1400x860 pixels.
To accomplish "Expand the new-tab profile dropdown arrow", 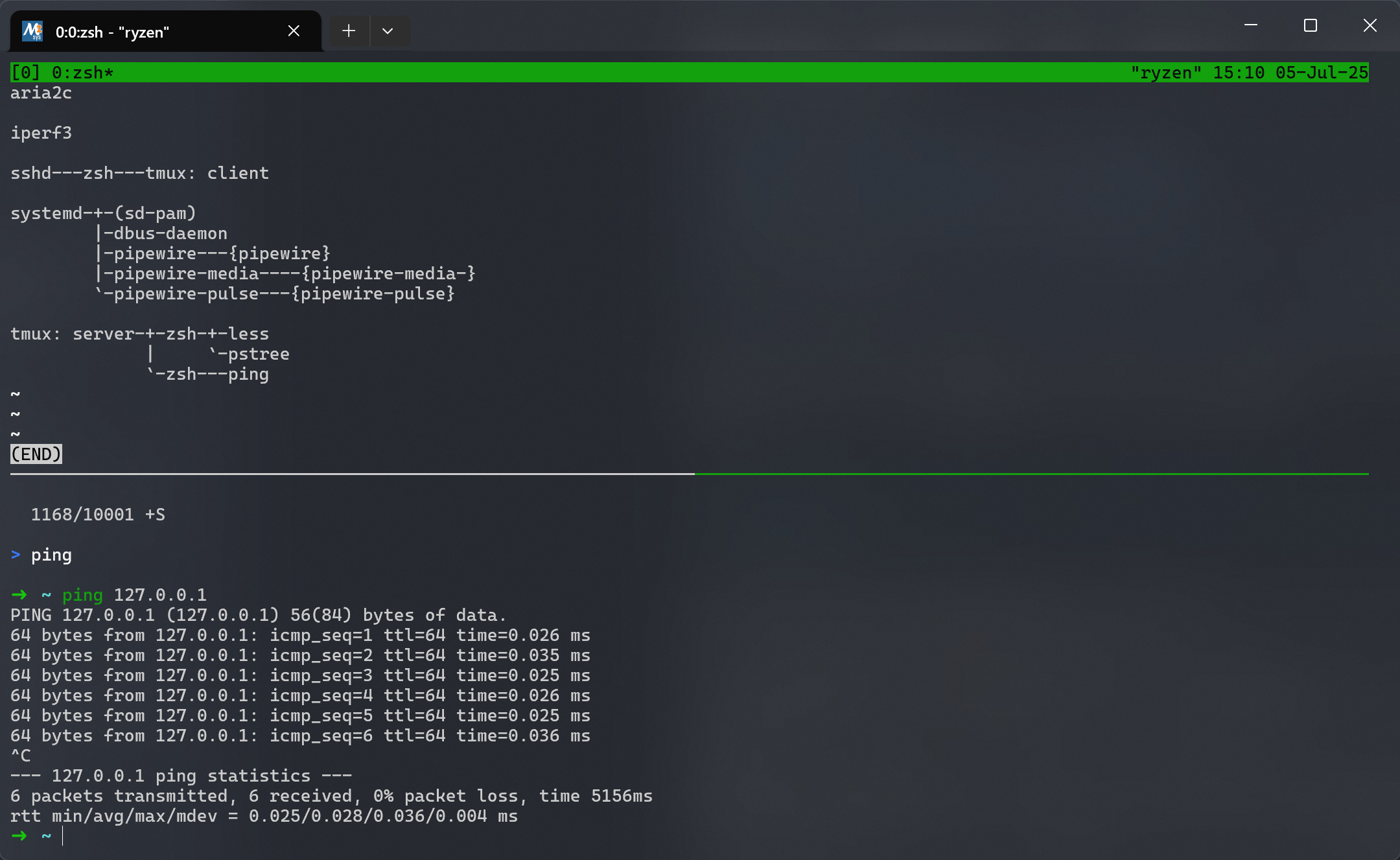I will point(388,30).
